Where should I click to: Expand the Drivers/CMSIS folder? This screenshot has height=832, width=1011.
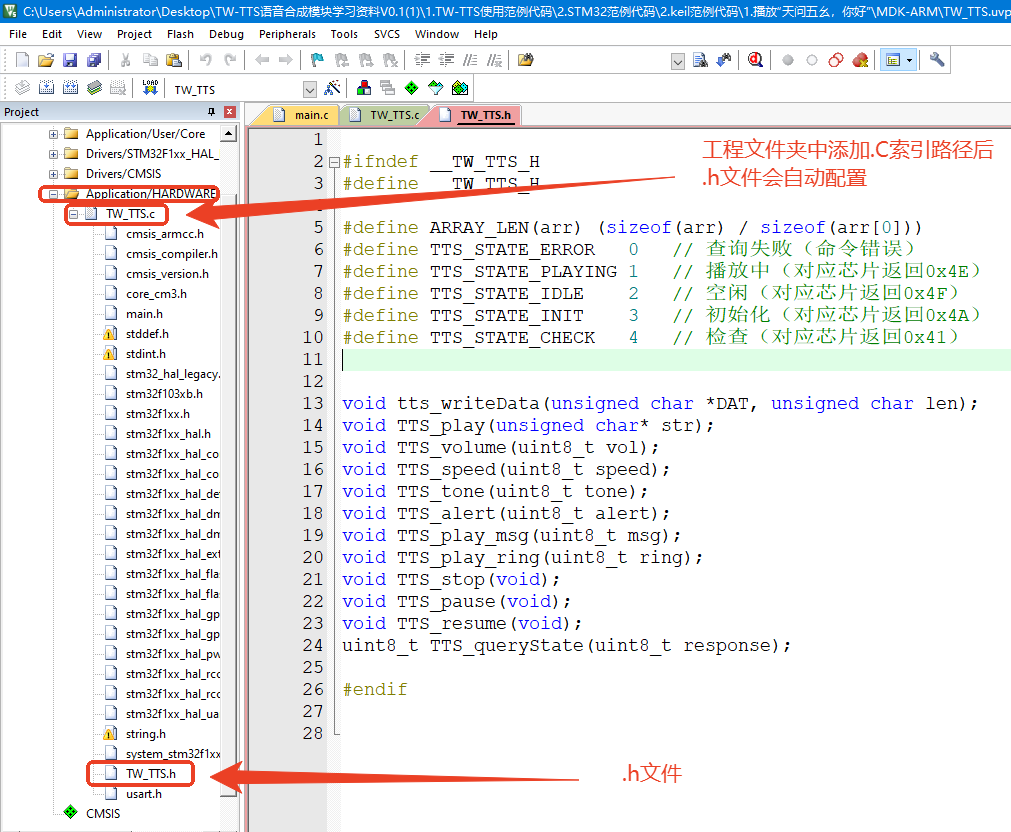click(54, 174)
